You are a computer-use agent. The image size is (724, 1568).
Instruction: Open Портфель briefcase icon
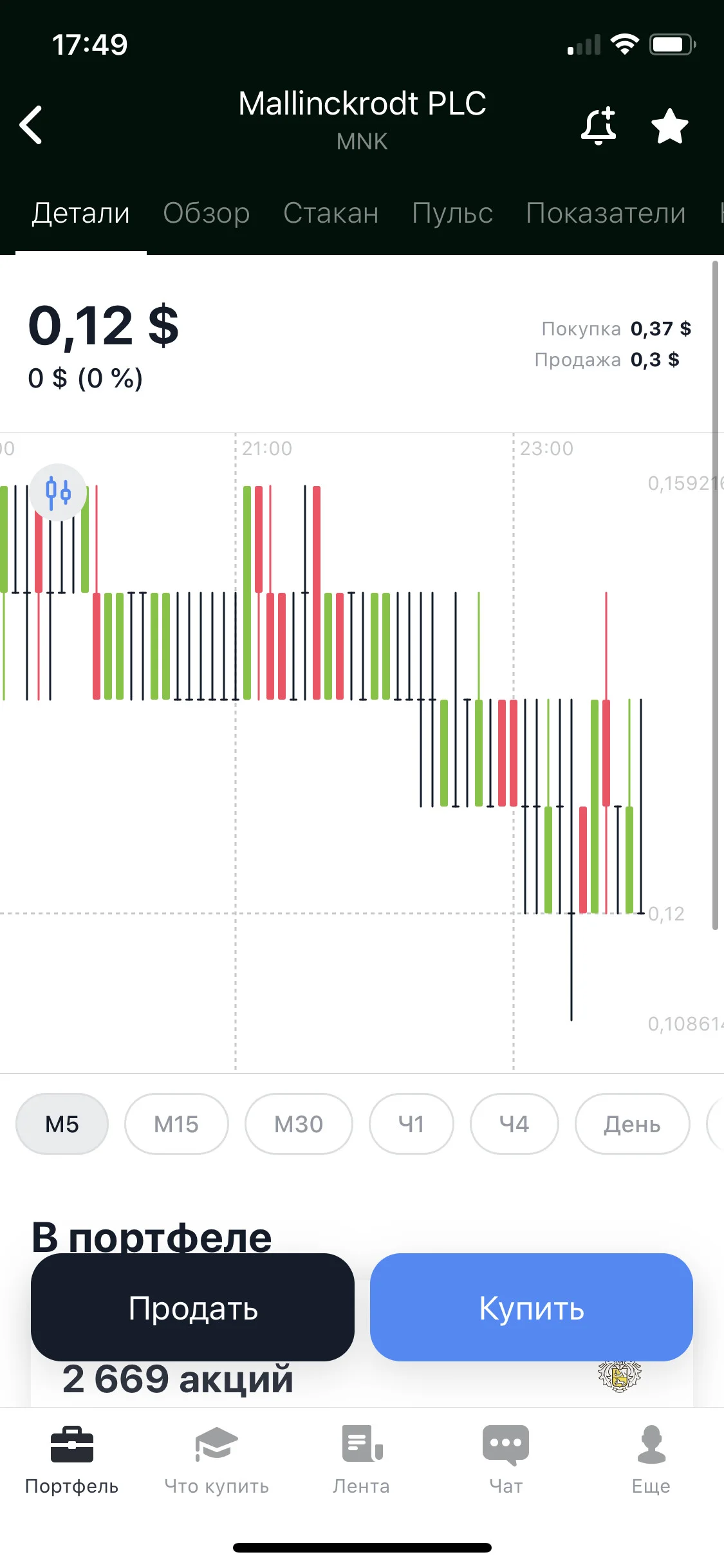(72, 1444)
